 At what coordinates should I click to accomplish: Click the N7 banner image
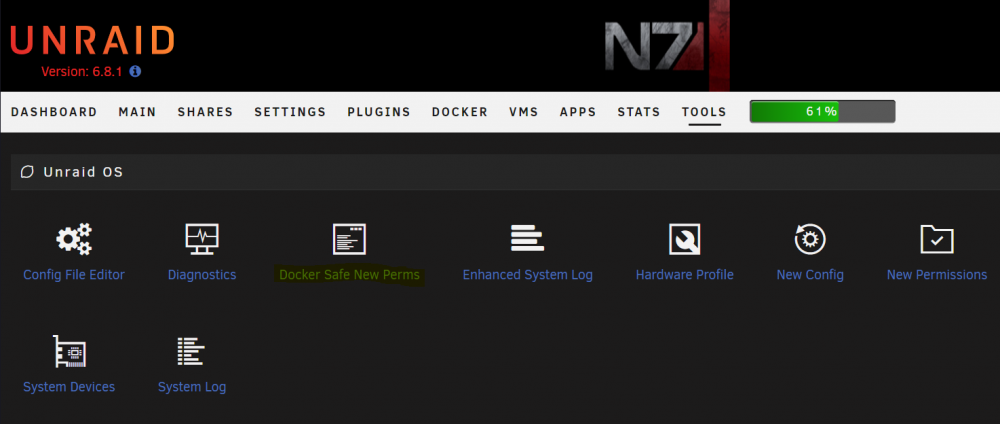pos(666,45)
